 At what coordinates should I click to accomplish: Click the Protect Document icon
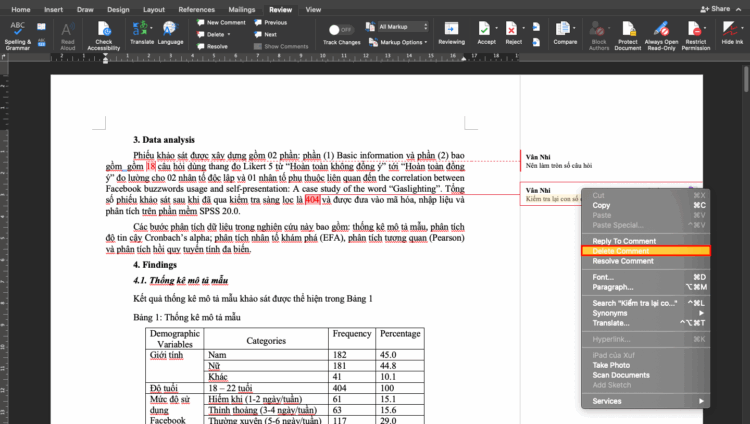click(627, 30)
